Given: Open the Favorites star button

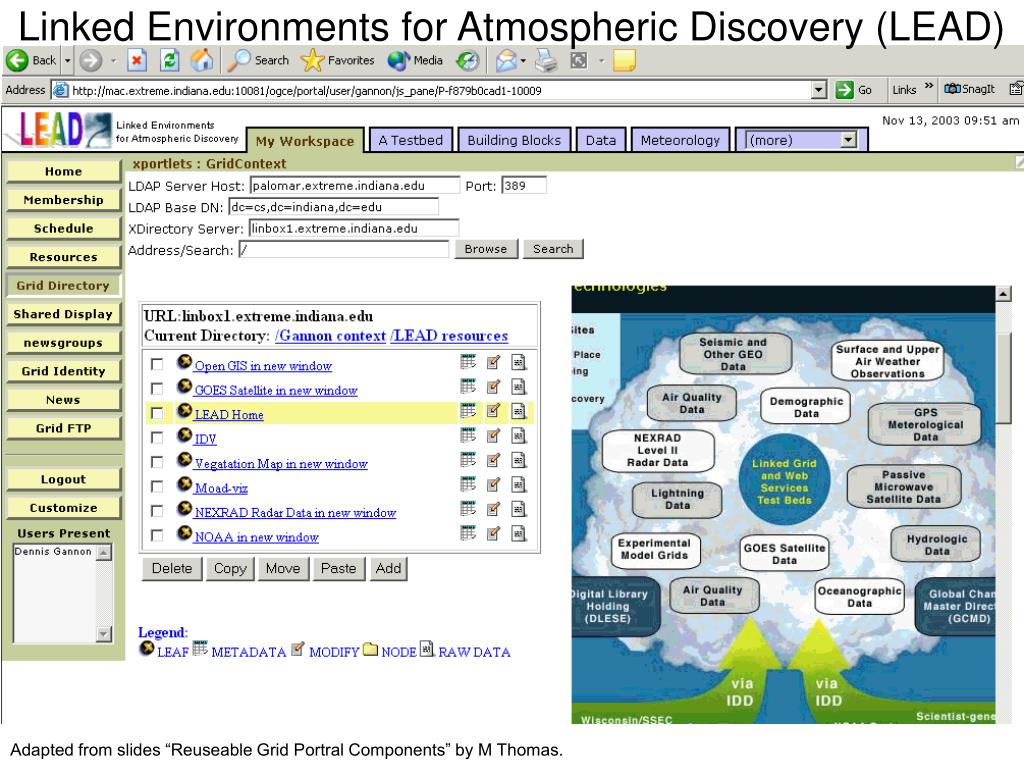Looking at the screenshot, I should [x=338, y=61].
